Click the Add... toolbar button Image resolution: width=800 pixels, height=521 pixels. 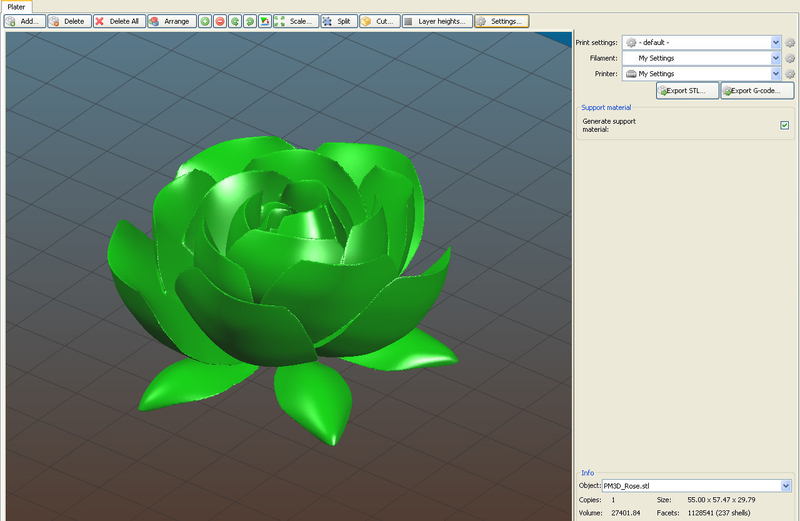pyautogui.click(x=24, y=21)
